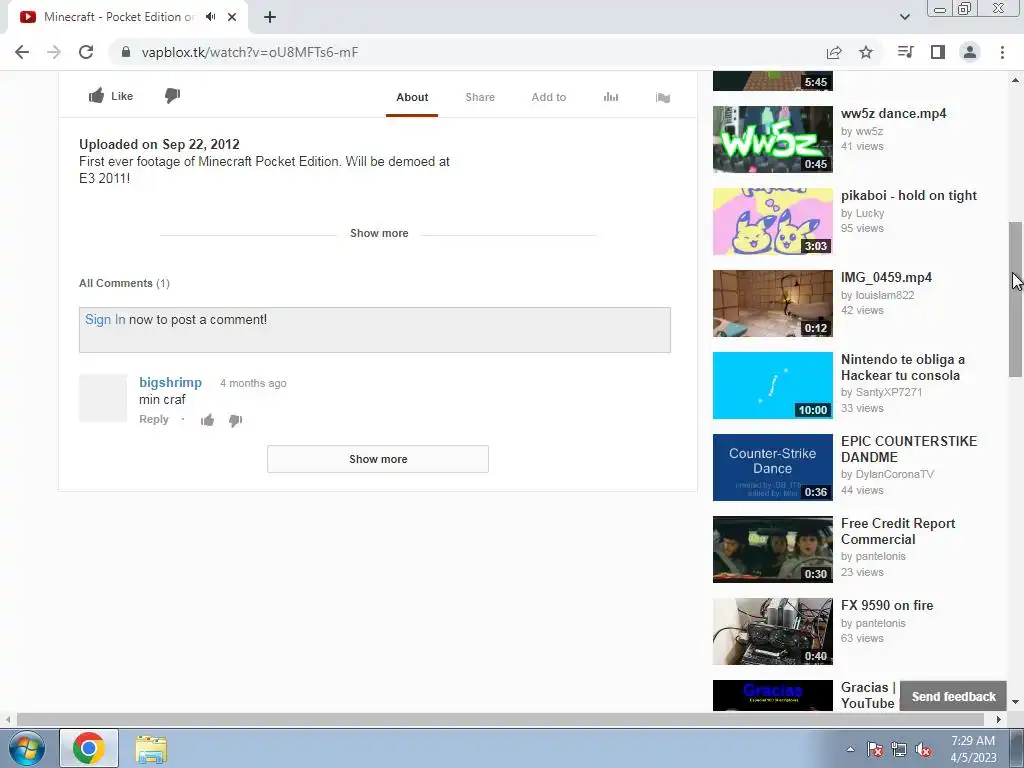Screen dimensions: 1024x768
Task: Click the Counter-Strike Dance thumbnail
Action: 773,467
